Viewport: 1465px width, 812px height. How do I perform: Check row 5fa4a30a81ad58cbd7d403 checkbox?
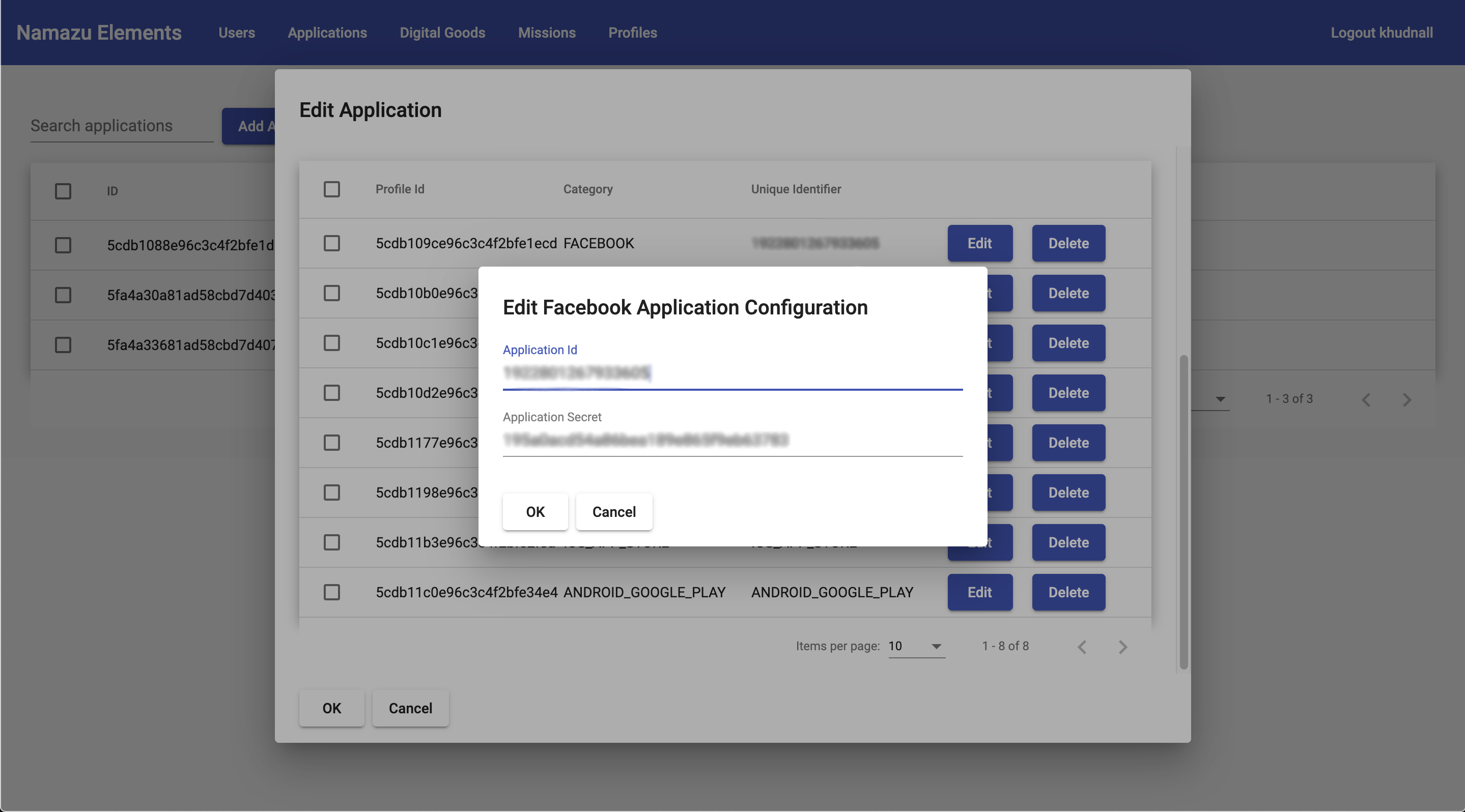63,295
